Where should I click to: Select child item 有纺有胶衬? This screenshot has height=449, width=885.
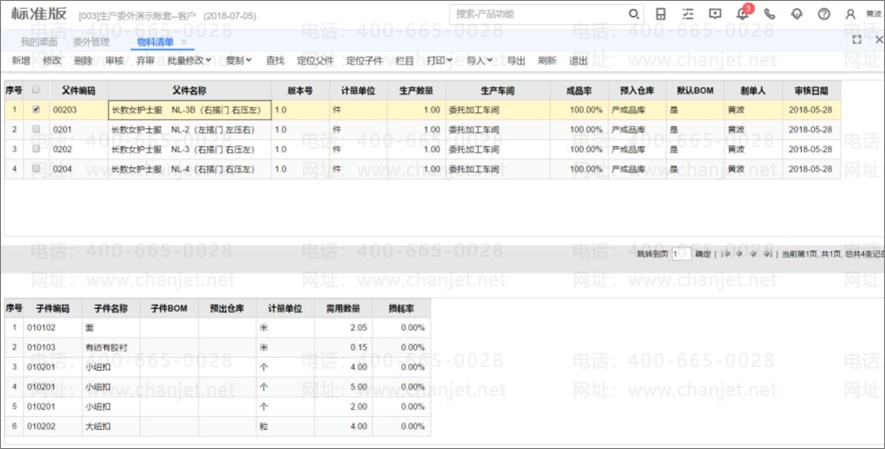pyautogui.click(x=106, y=347)
